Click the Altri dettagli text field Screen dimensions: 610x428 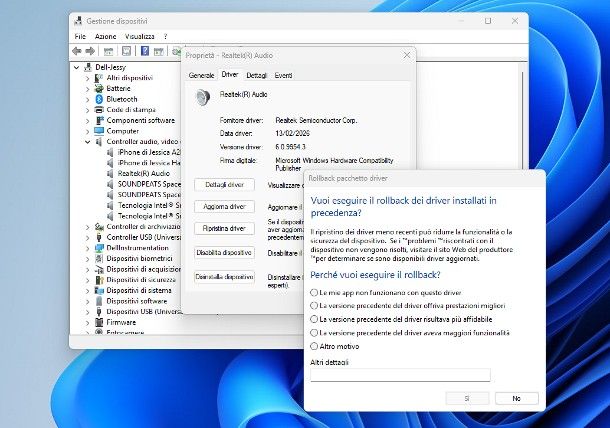[400, 375]
